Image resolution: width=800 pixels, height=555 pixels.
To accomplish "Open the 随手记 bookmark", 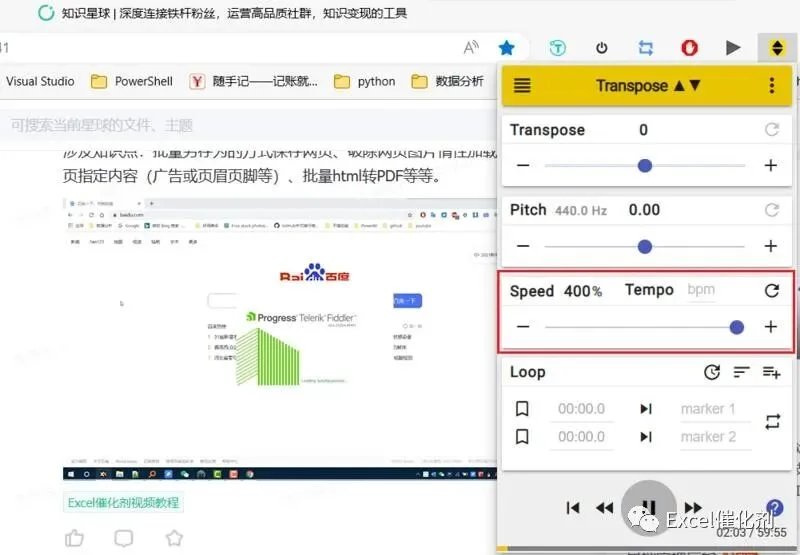I will (253, 81).
